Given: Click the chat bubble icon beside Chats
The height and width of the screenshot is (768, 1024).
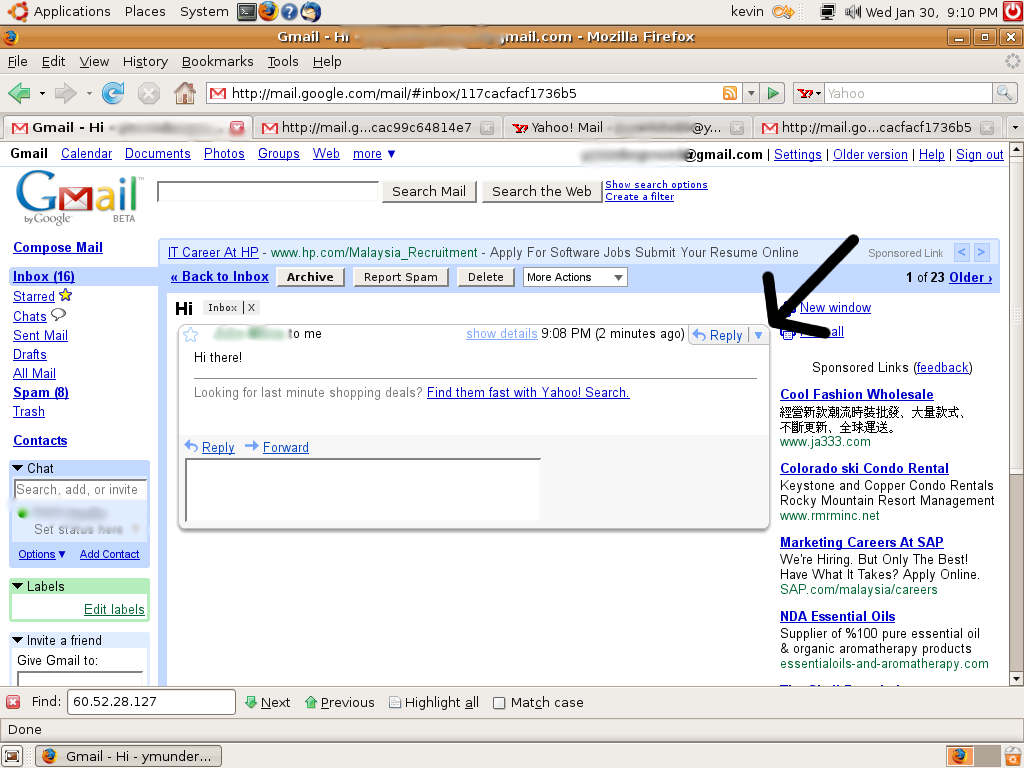Looking at the screenshot, I should pyautogui.click(x=58, y=315).
